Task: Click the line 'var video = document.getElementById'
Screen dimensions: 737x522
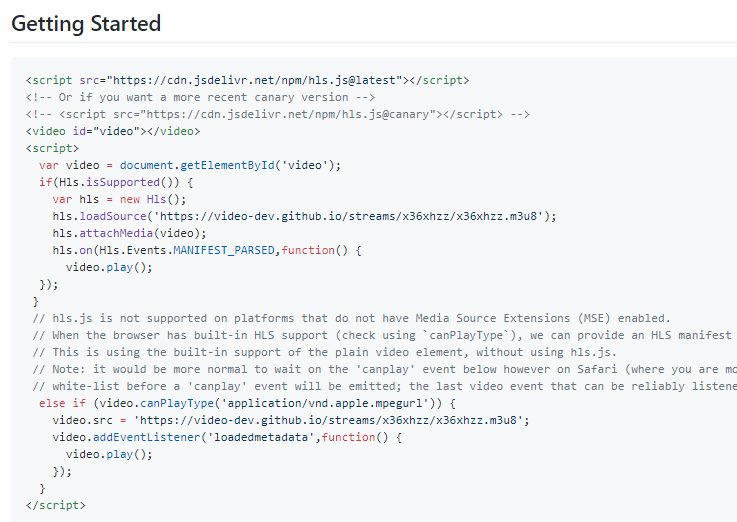Action: tap(190, 165)
